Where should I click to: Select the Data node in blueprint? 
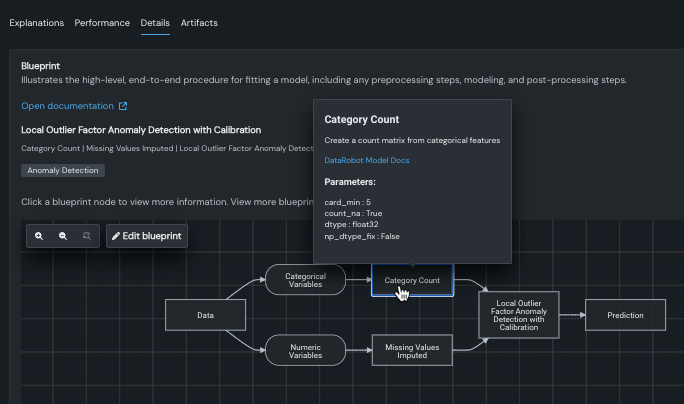205,315
